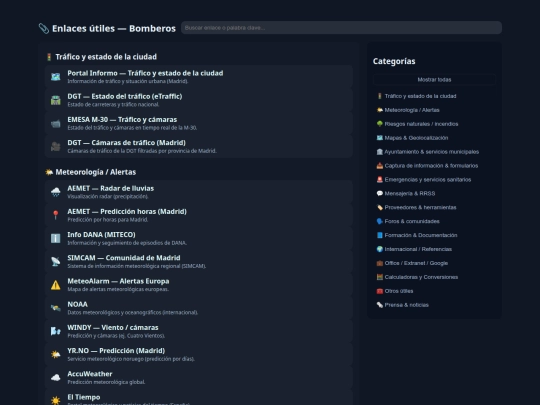Select category 'Ayuntamiento & servicios municipales'
The image size is (540, 405).
(x=434, y=152)
